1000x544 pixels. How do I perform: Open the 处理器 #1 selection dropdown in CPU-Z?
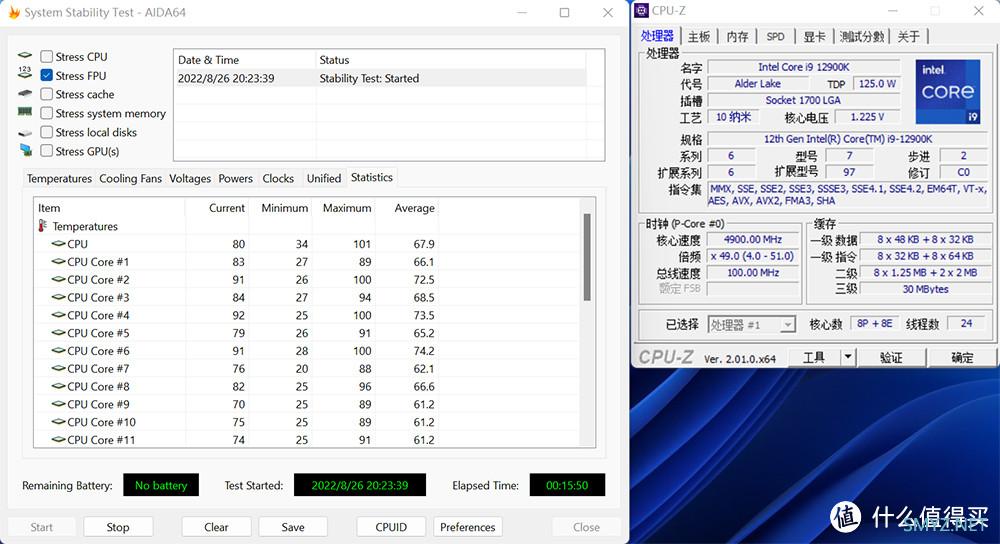[751, 325]
